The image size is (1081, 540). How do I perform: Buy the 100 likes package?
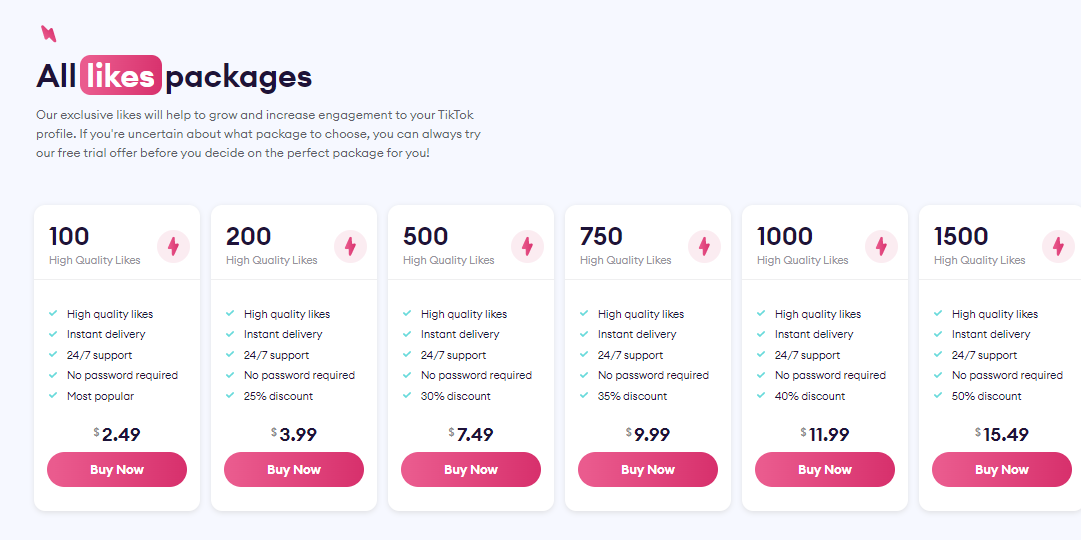[117, 470]
